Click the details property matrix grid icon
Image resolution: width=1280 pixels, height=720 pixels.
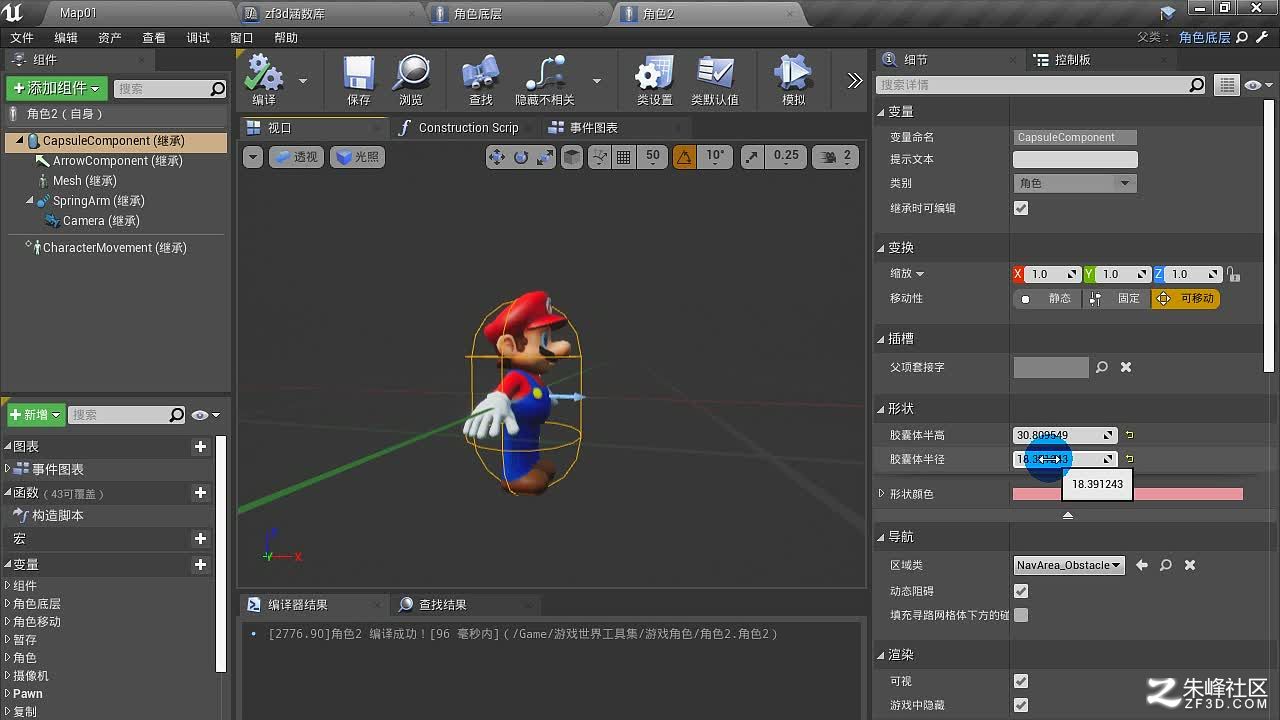pyautogui.click(x=1227, y=86)
